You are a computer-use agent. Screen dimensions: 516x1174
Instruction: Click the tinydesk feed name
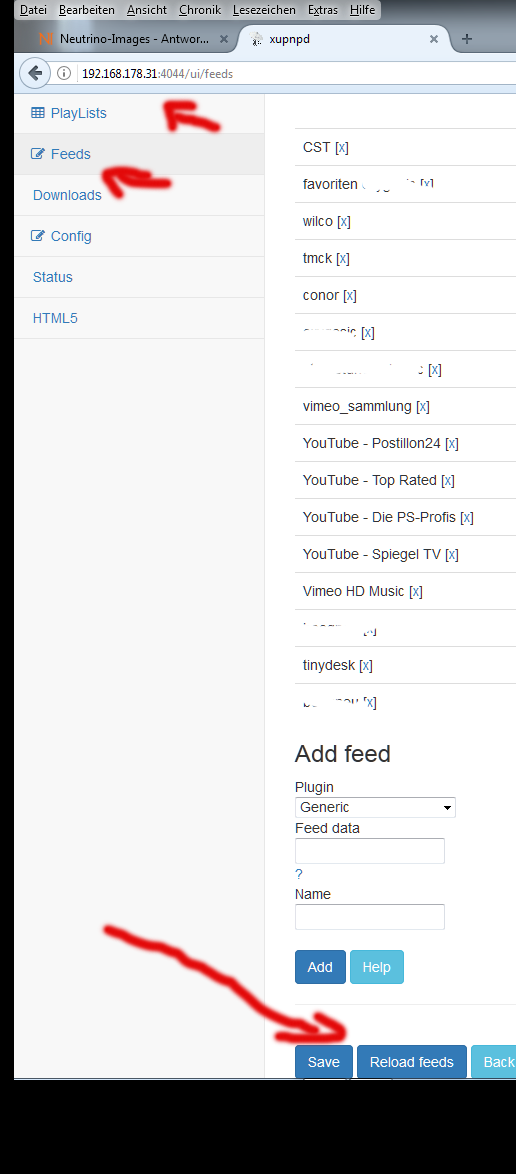tap(329, 665)
